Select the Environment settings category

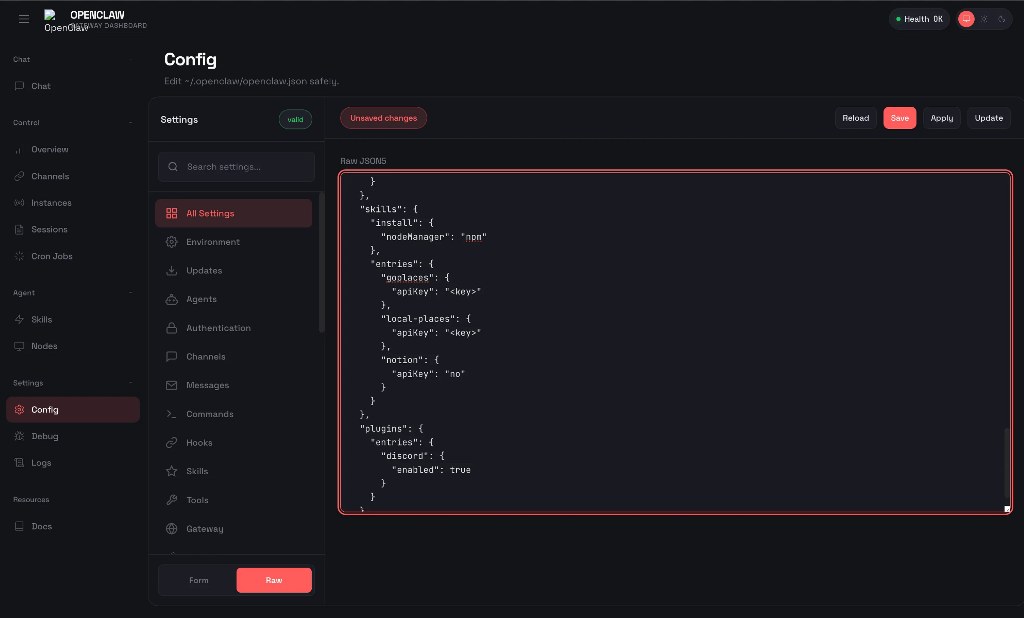pyautogui.click(x=233, y=242)
